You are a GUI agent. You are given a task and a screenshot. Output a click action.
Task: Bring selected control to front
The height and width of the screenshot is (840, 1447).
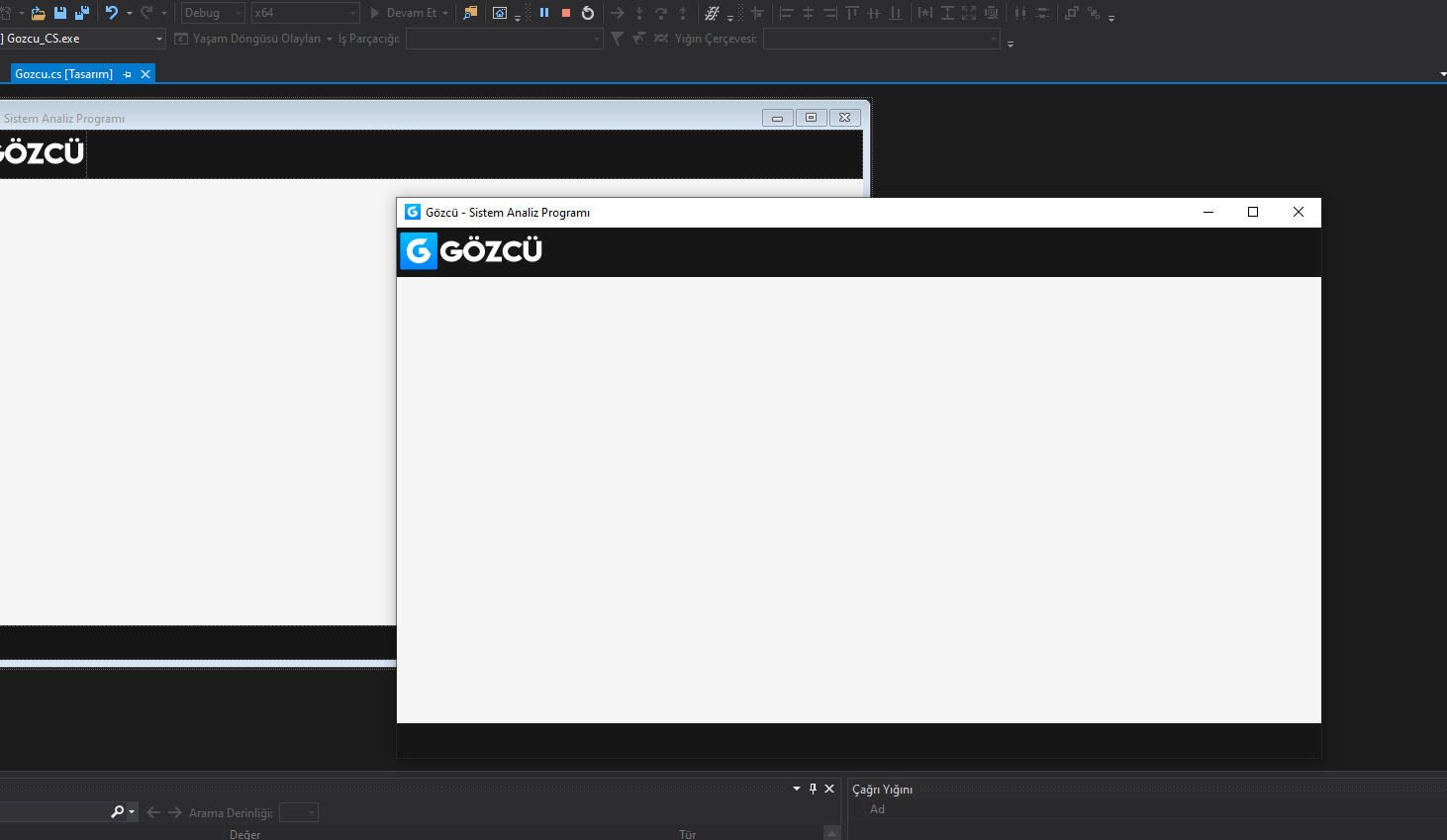(x=1072, y=13)
